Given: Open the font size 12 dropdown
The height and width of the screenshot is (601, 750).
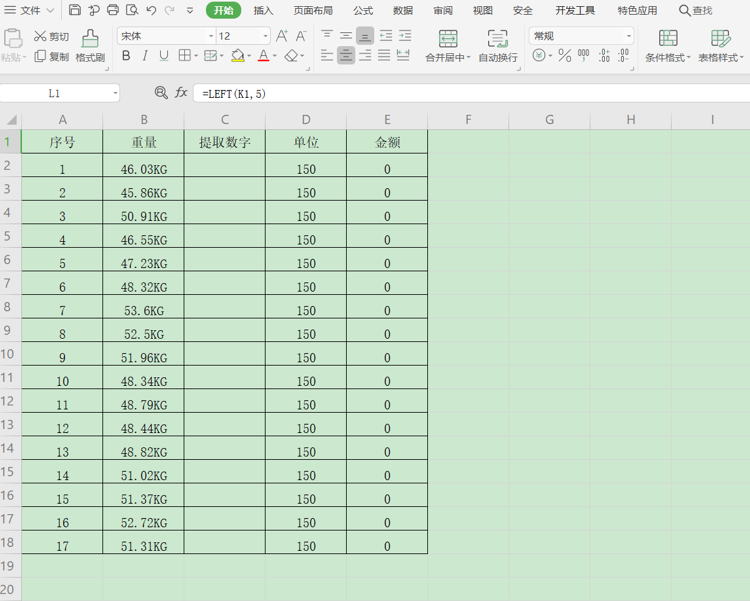Looking at the screenshot, I should point(265,36).
